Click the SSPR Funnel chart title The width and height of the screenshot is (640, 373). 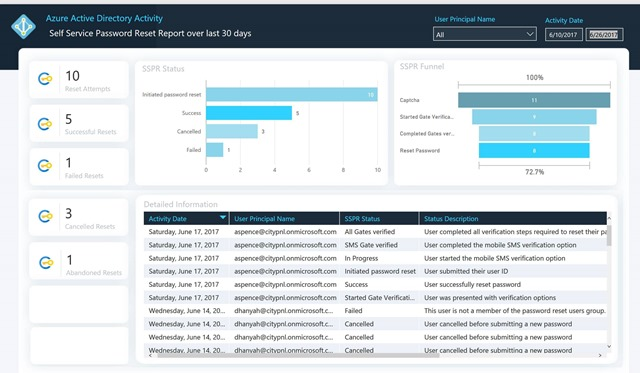click(x=422, y=67)
